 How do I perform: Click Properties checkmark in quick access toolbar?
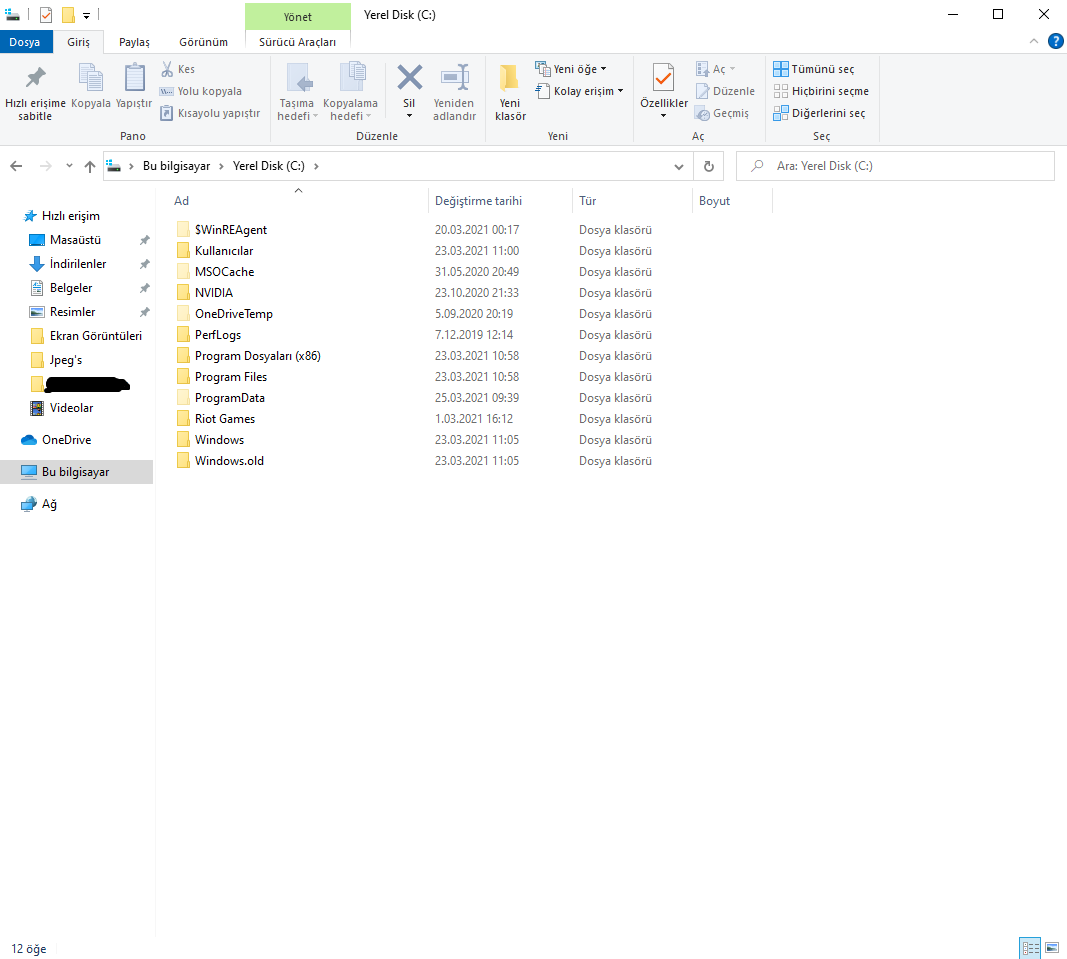[46, 15]
